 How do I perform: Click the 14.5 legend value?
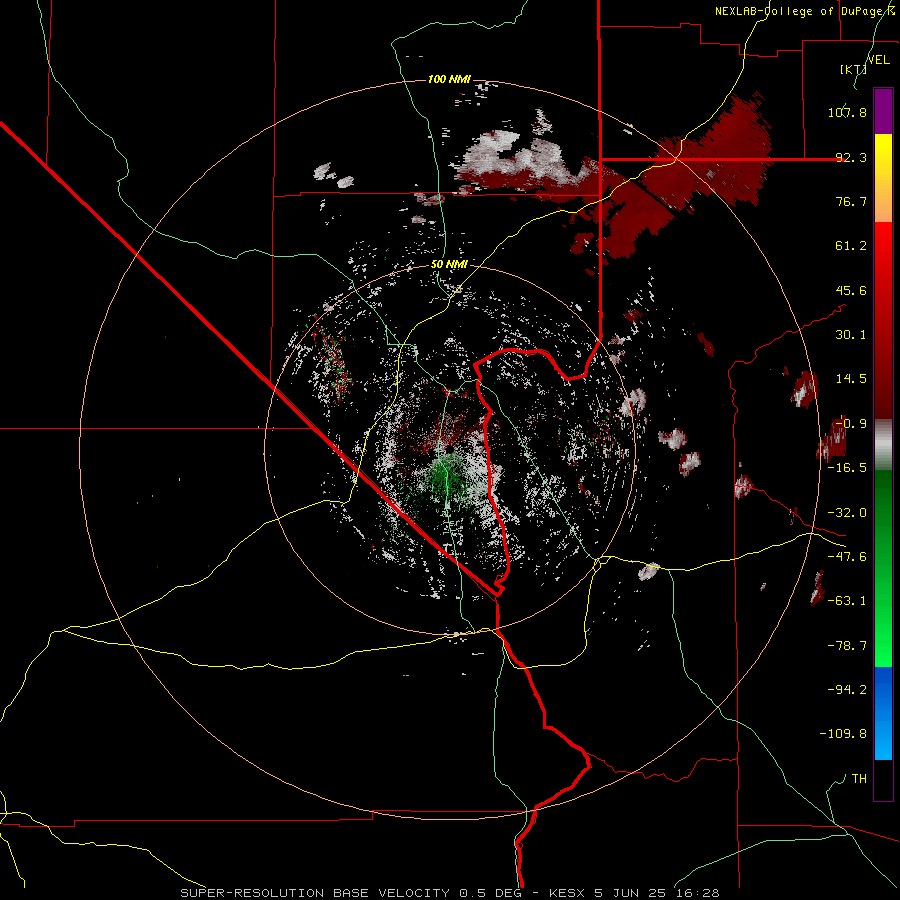click(x=851, y=379)
